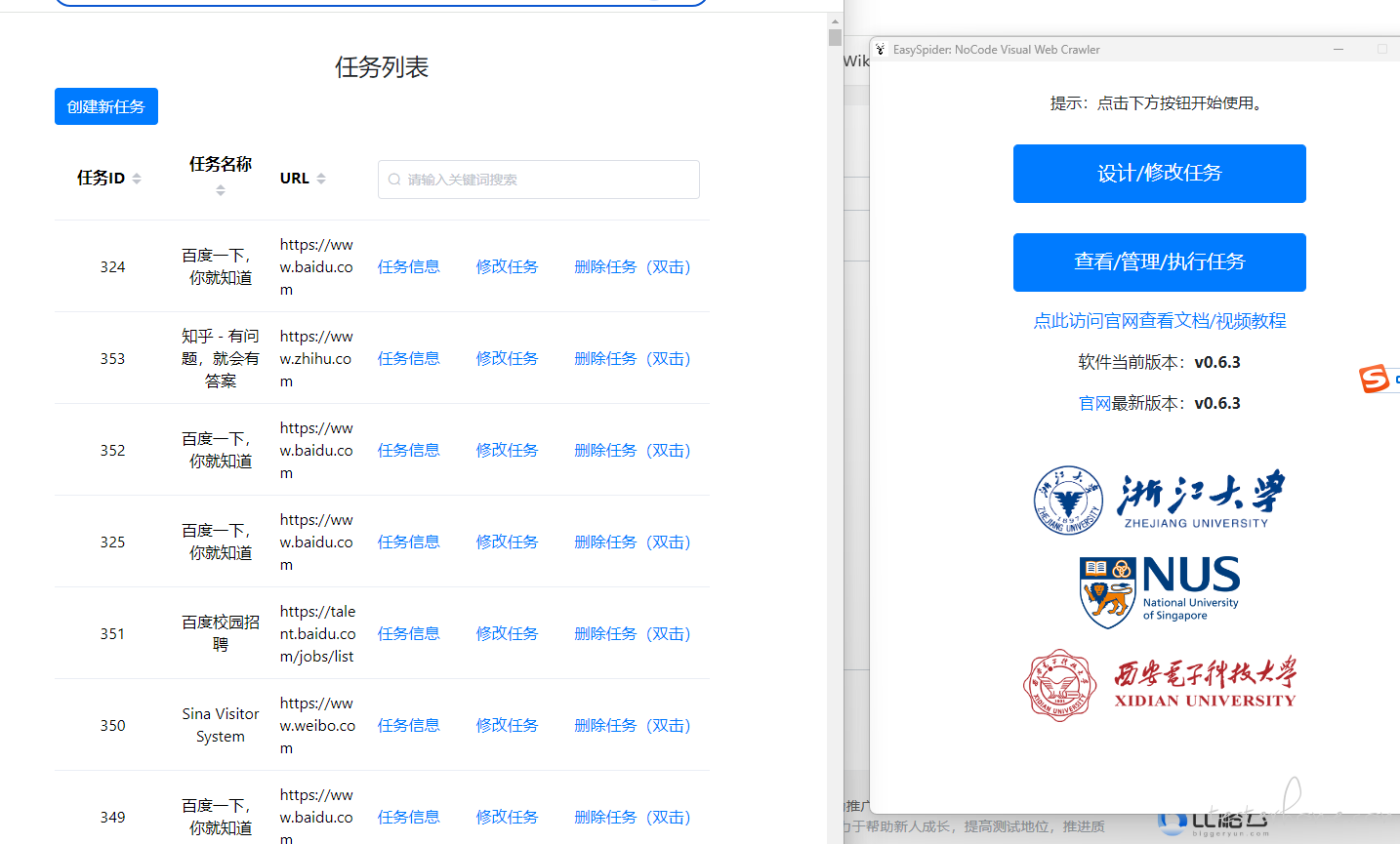The width and height of the screenshot is (1400, 844).
Task: Click 删除任务（双击） for task 349
Action: [x=633, y=817]
